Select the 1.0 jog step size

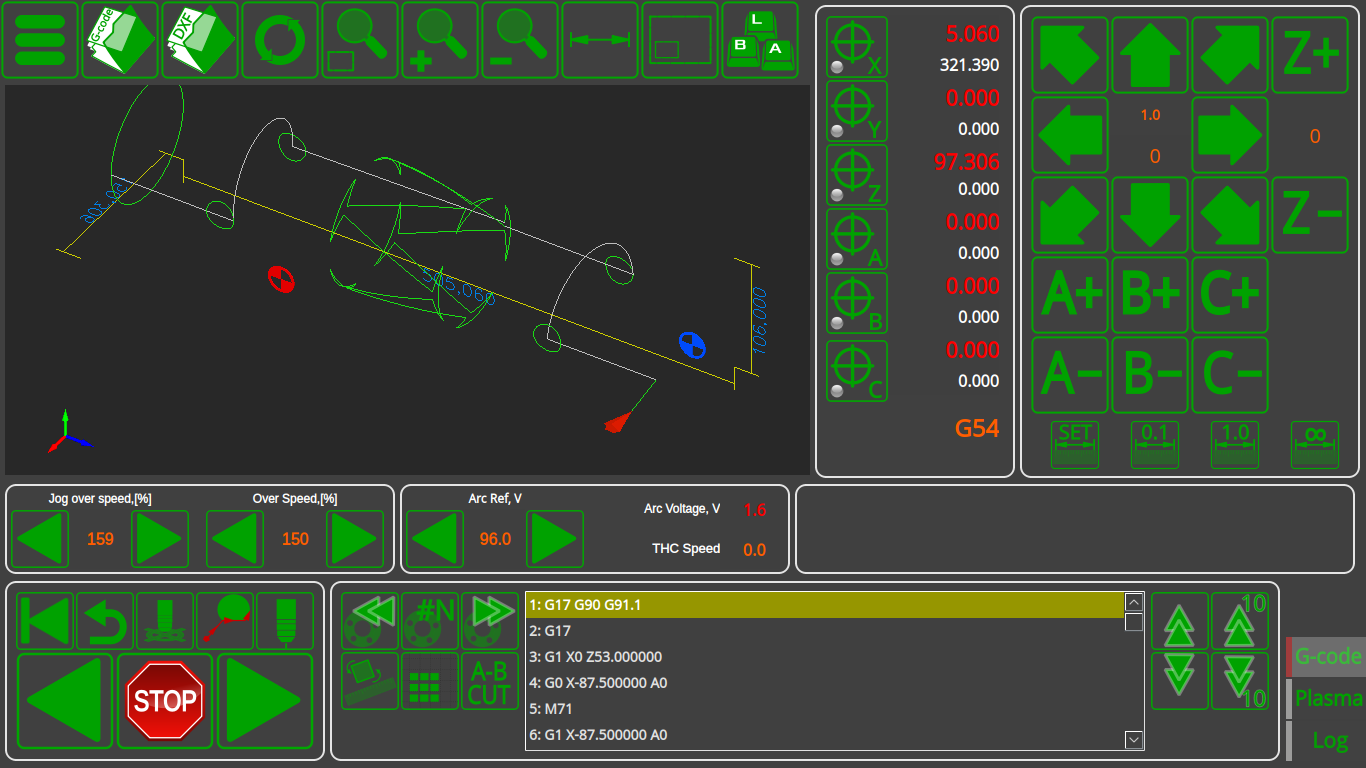click(x=1235, y=445)
